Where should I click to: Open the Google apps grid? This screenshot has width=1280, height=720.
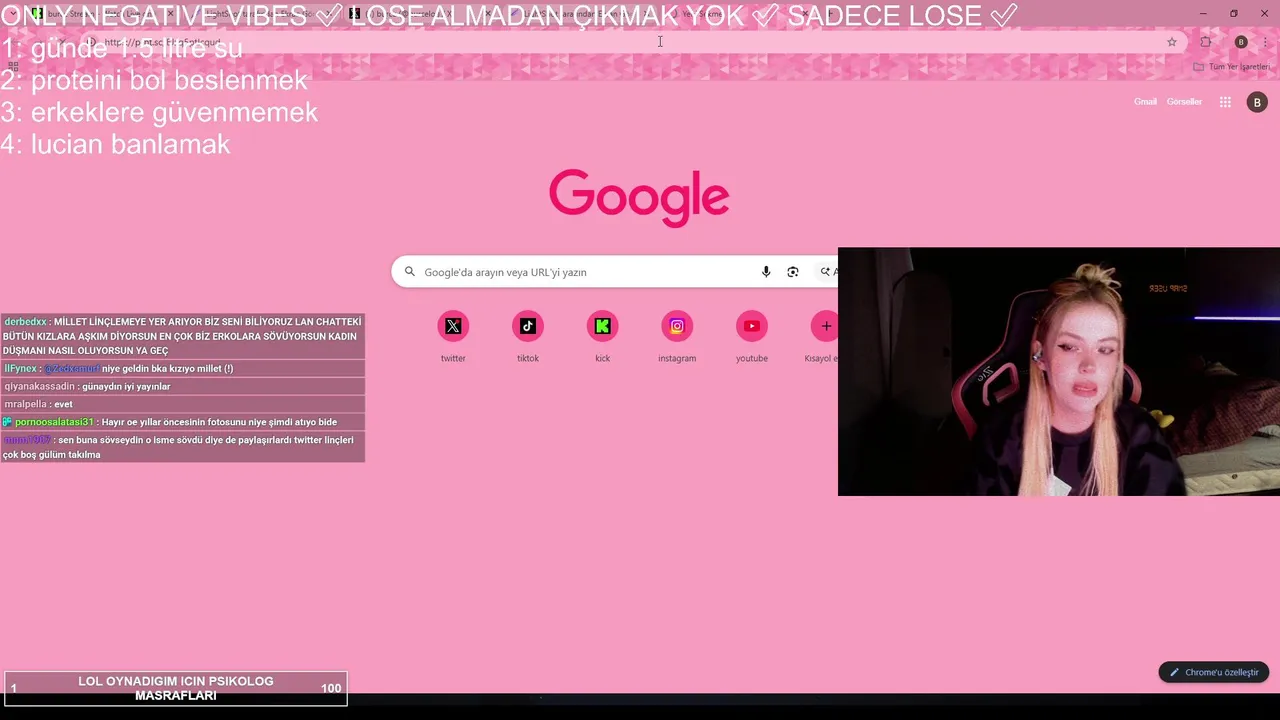pos(1225,102)
